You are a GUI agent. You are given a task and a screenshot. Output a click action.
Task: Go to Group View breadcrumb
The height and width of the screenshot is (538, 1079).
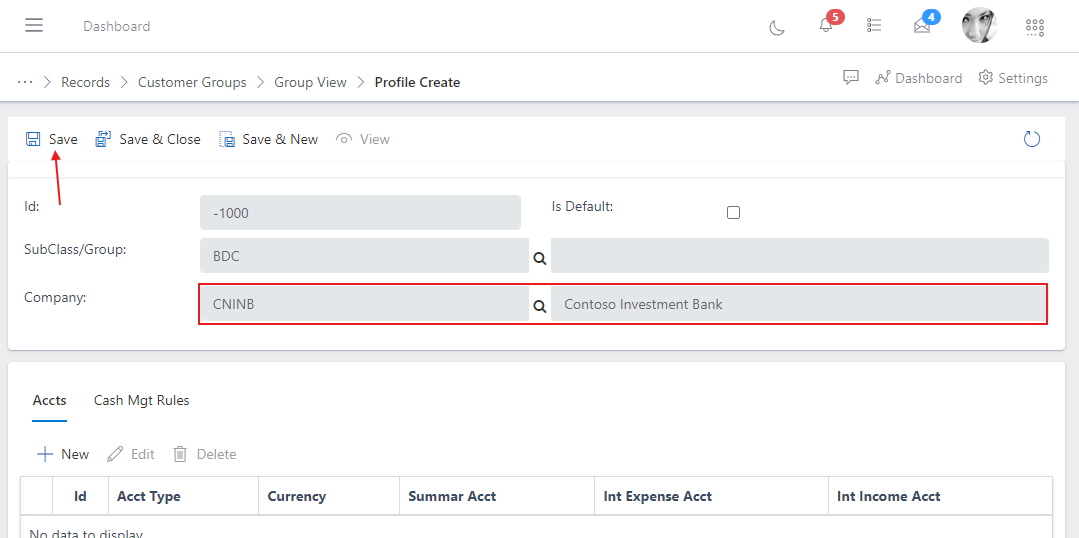[310, 82]
